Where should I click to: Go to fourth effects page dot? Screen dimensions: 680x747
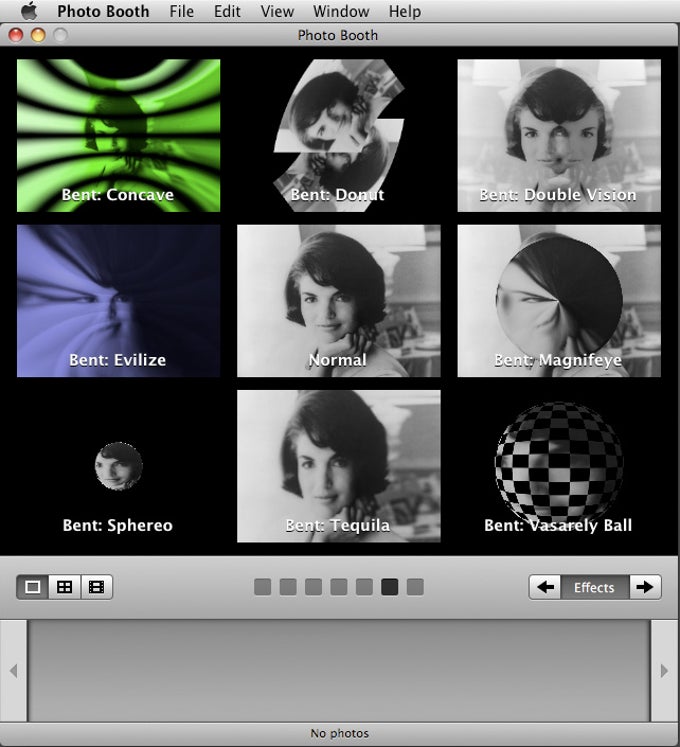tap(339, 587)
